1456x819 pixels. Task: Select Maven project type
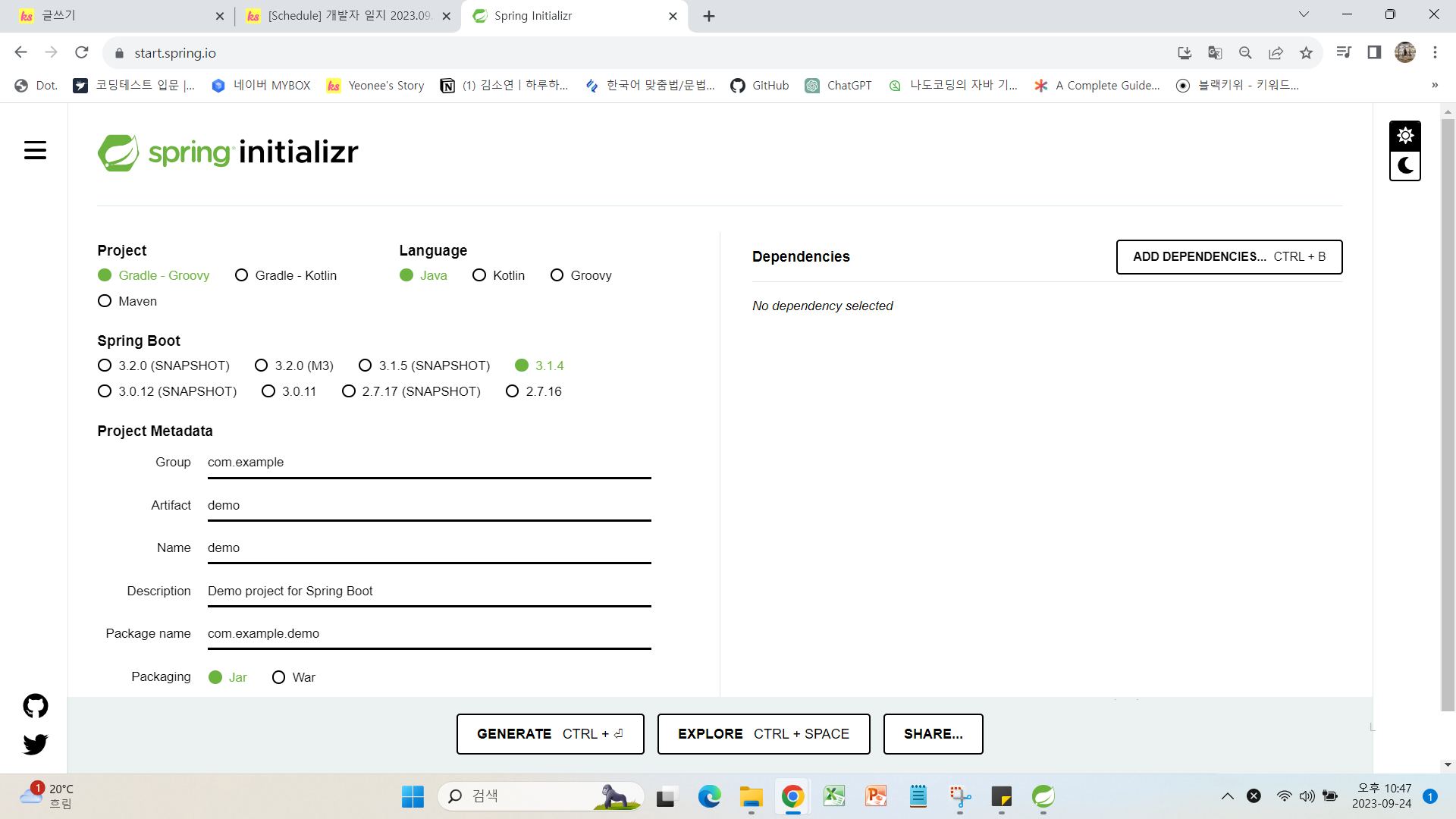point(127,301)
